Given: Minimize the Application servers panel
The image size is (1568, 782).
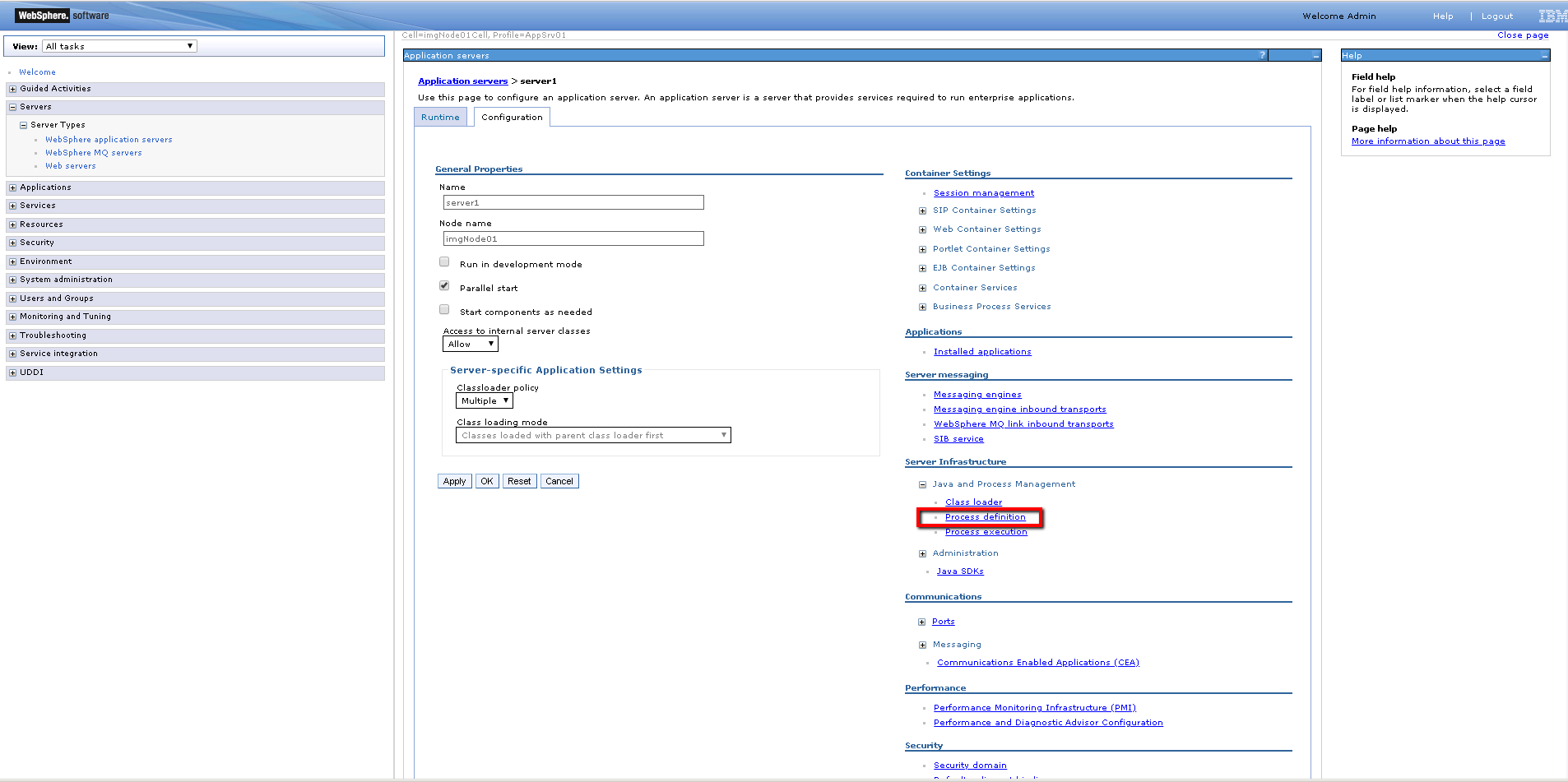Looking at the screenshot, I should [x=1316, y=56].
